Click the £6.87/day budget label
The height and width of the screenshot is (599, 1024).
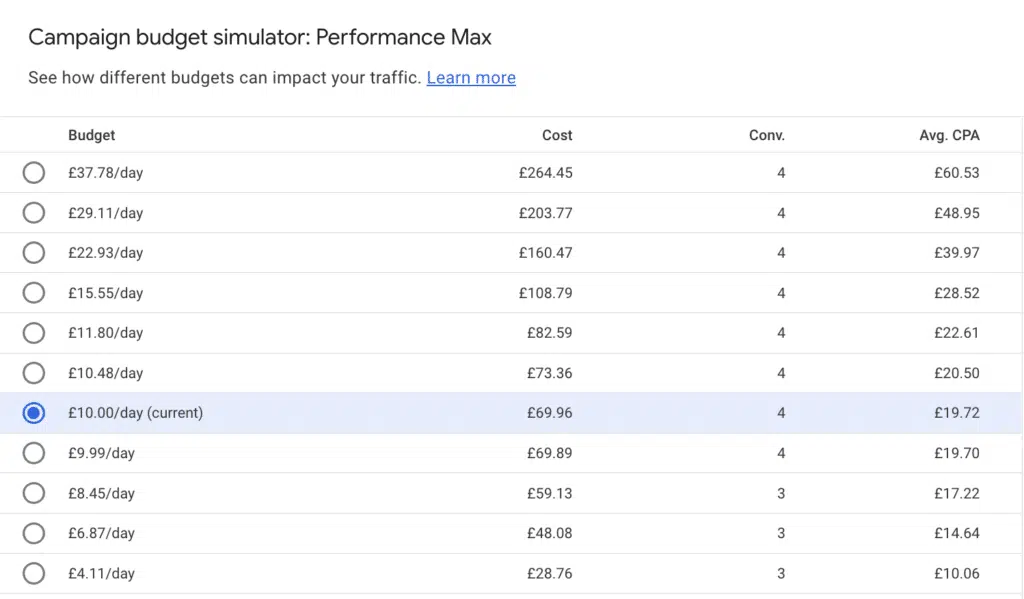click(x=101, y=534)
